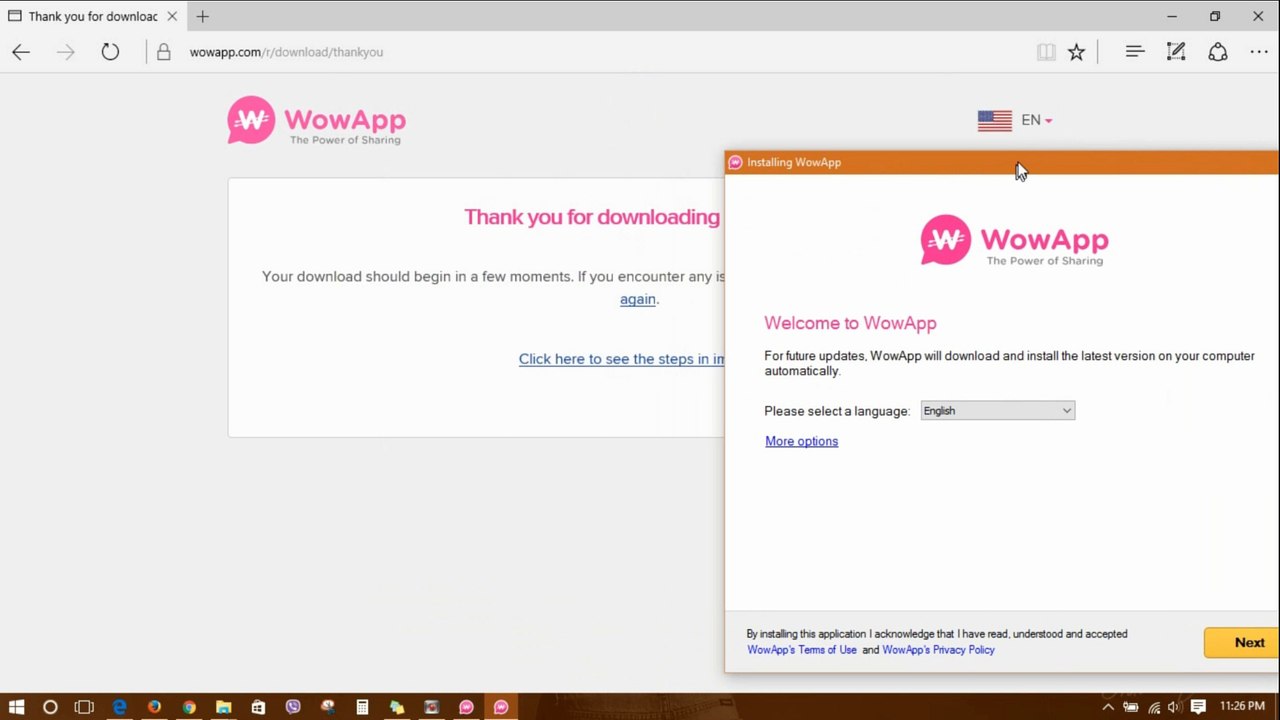Click the 'Thank you for downloading' heading

coord(592,217)
